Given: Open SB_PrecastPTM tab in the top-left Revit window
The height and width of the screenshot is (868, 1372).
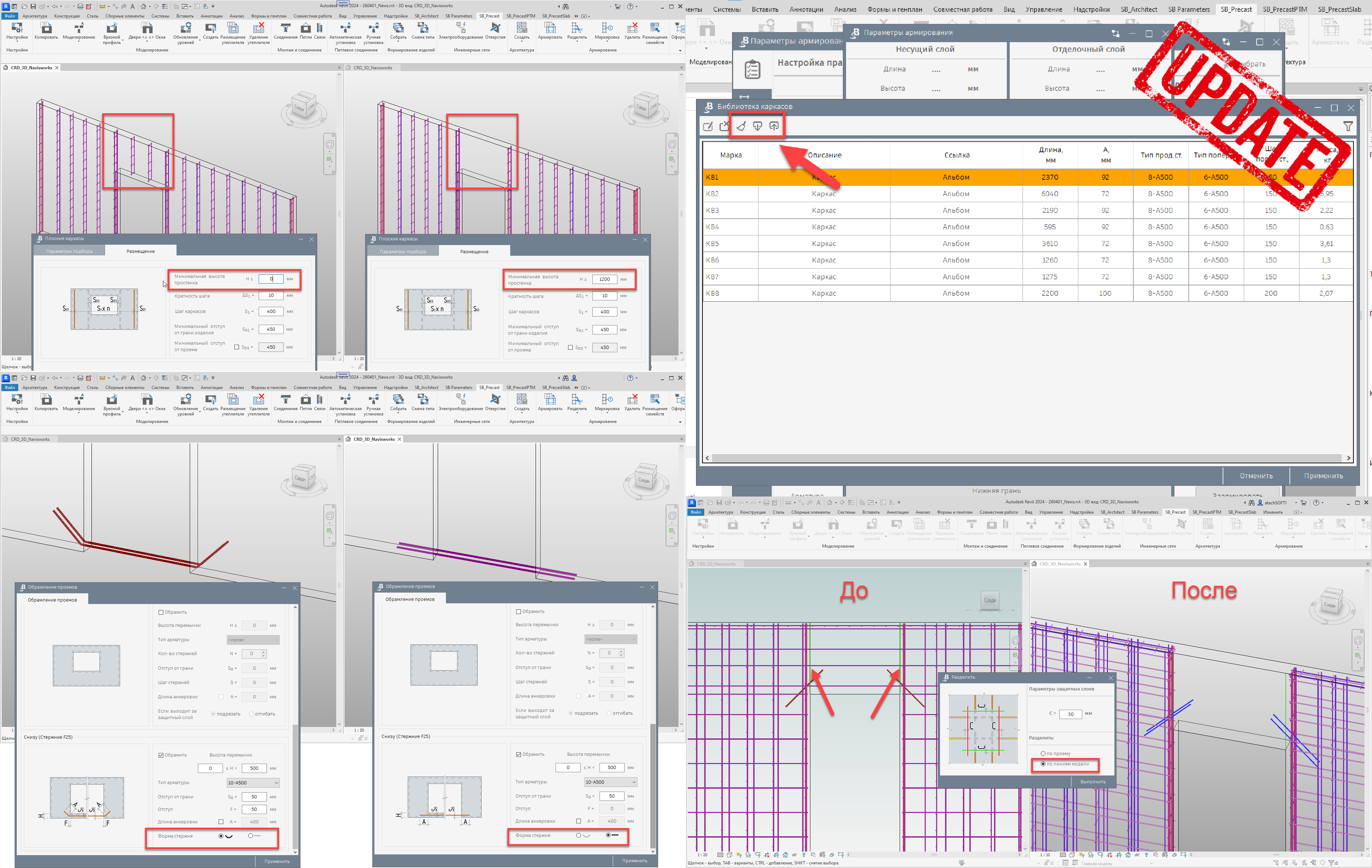Looking at the screenshot, I should 521,16.
